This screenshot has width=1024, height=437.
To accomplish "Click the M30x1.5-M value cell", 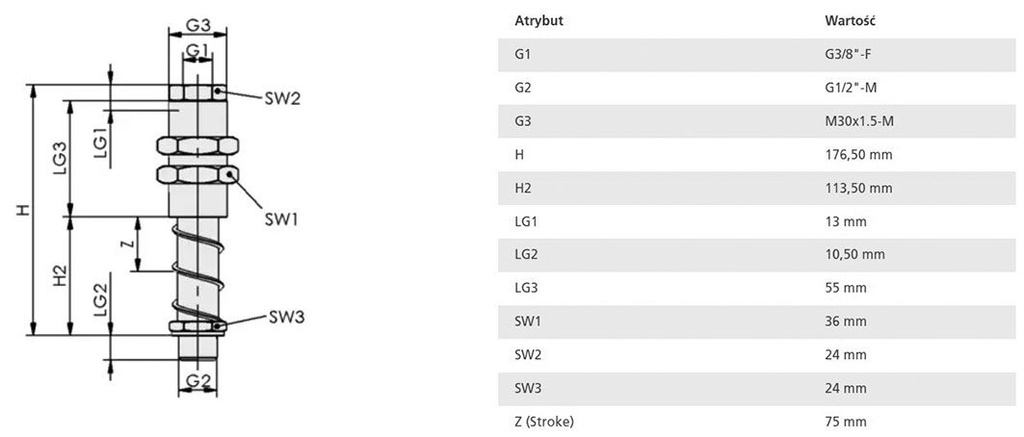I will click(853, 121).
